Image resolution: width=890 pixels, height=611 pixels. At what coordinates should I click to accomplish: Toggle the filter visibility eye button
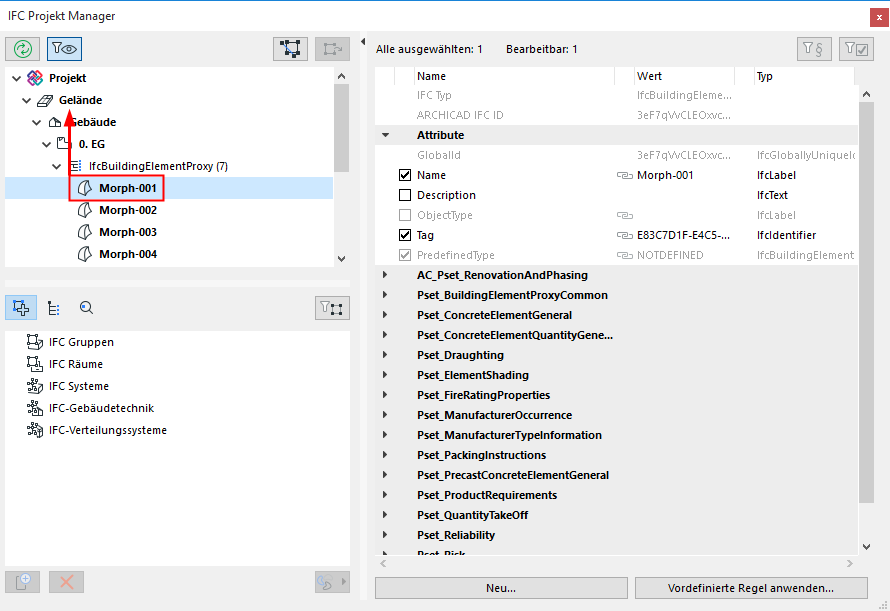64,49
